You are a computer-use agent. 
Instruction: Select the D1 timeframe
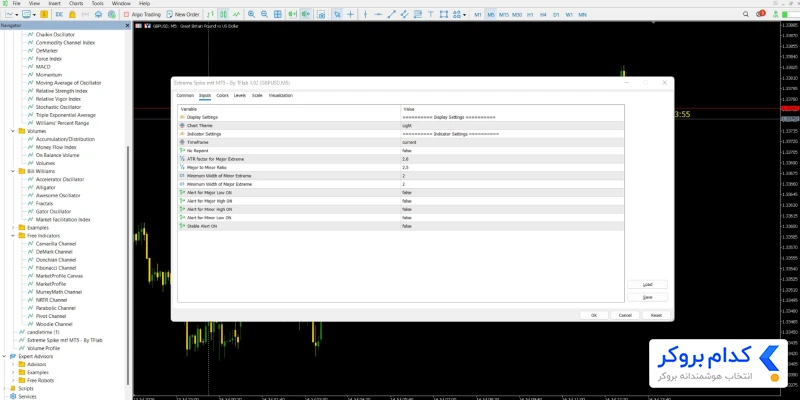(556, 15)
